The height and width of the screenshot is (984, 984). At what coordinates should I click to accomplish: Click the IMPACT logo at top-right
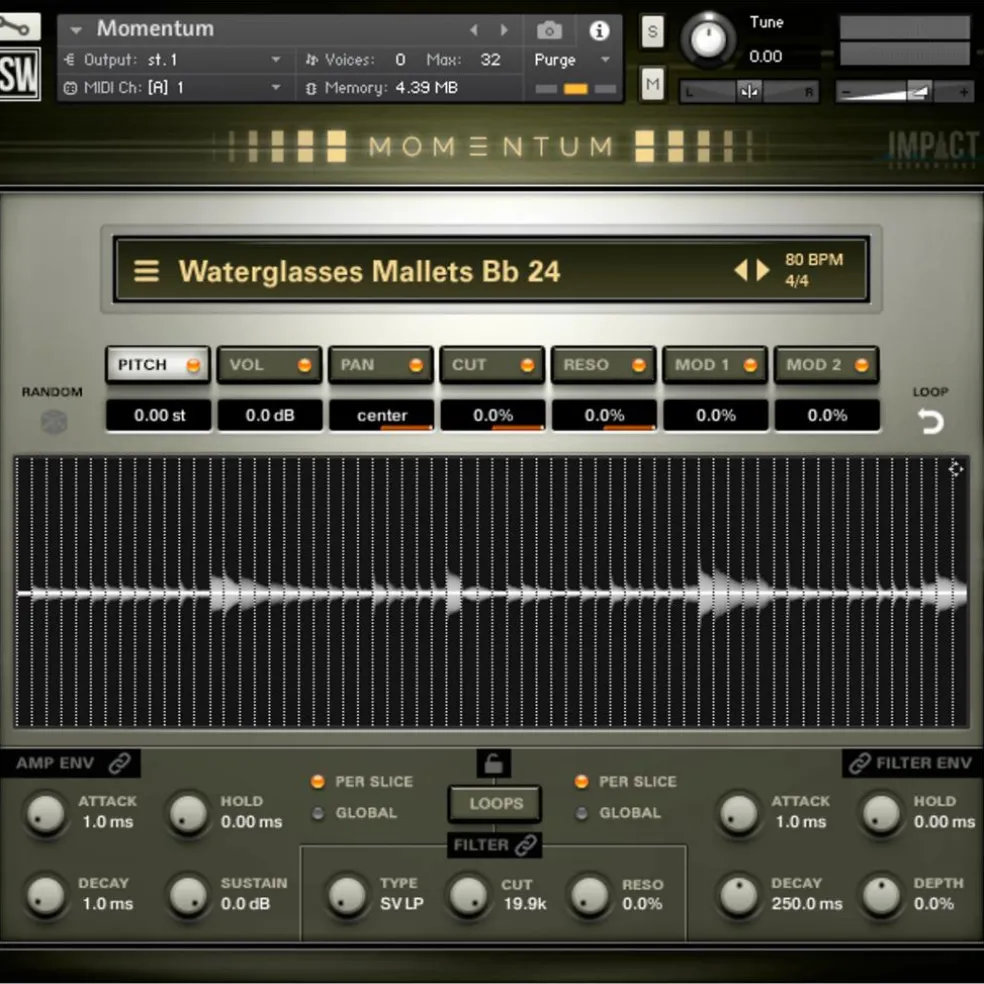point(934,147)
